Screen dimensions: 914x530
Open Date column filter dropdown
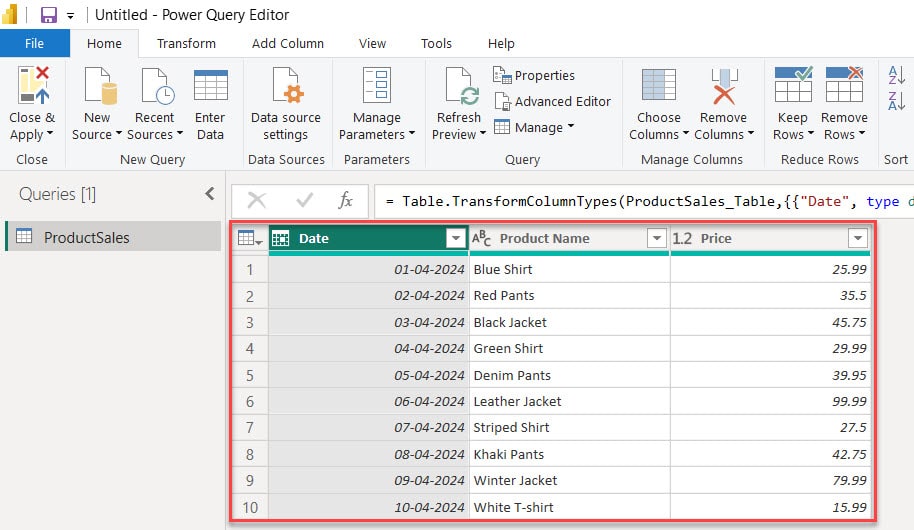coord(455,238)
